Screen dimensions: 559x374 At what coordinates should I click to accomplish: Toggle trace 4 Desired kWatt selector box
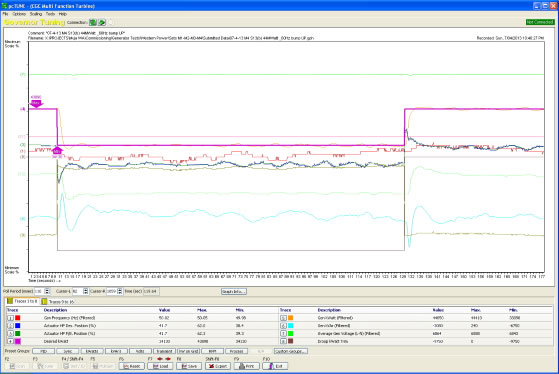tap(10, 341)
